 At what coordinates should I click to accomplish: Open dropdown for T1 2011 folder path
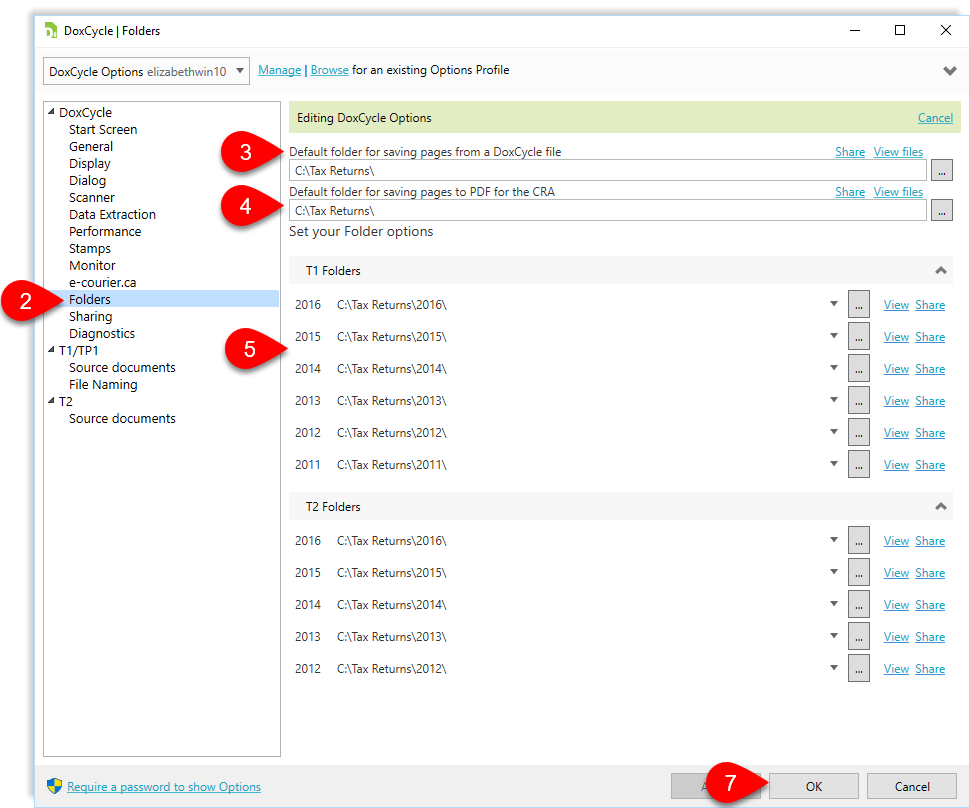pos(834,464)
